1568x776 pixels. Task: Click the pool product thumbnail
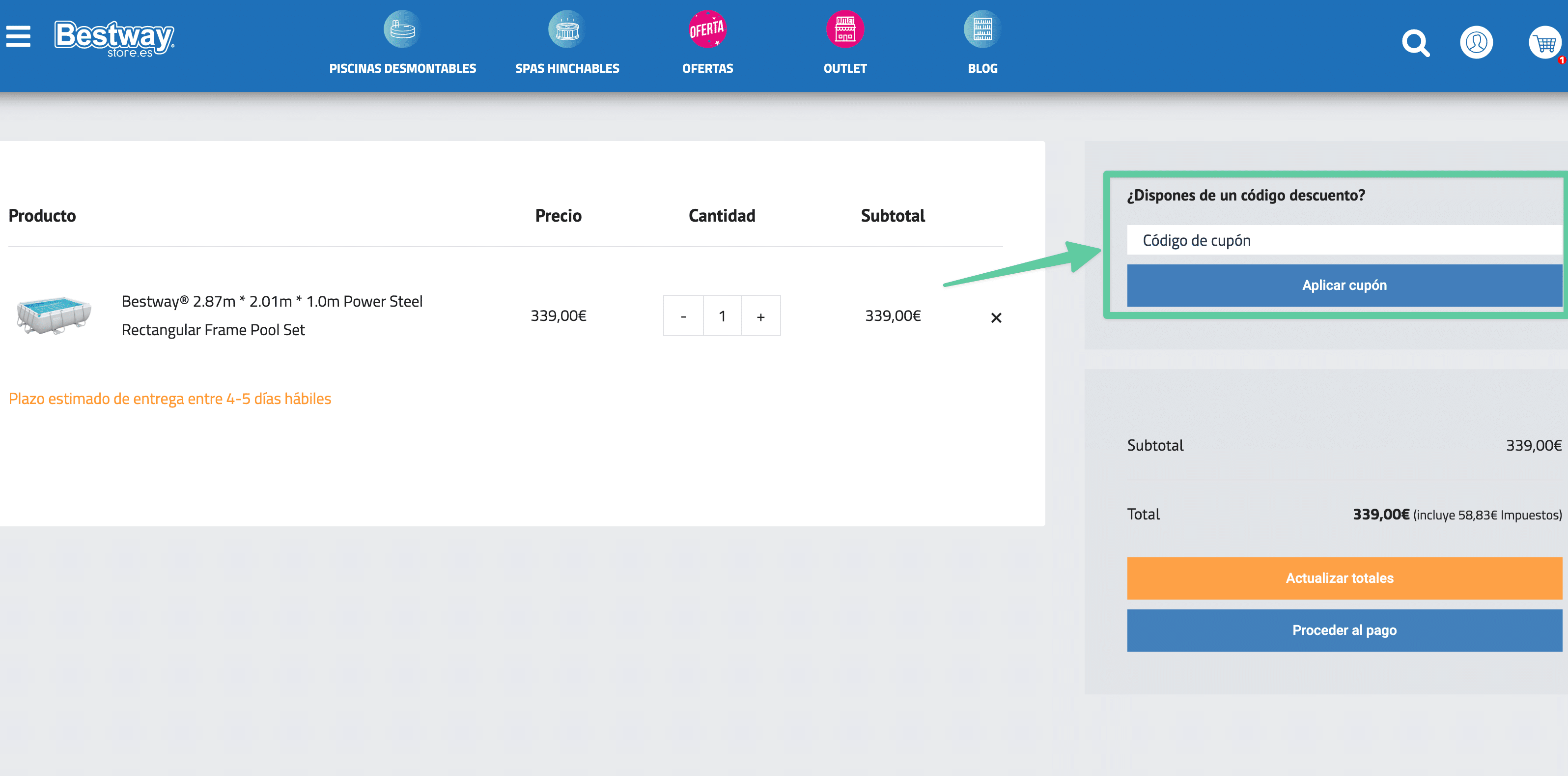point(54,315)
